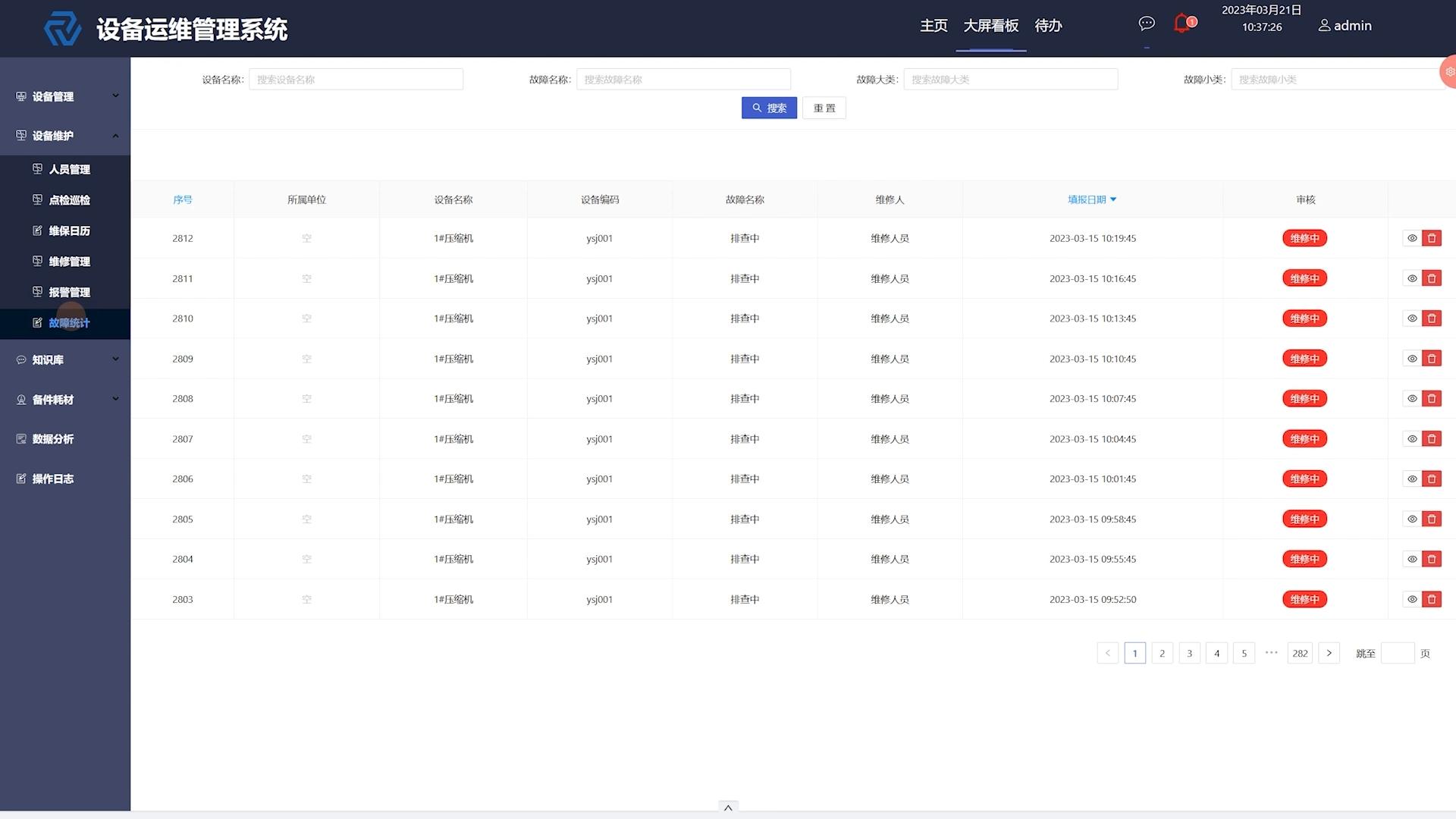View details of row 2807 eye icon

(x=1412, y=438)
